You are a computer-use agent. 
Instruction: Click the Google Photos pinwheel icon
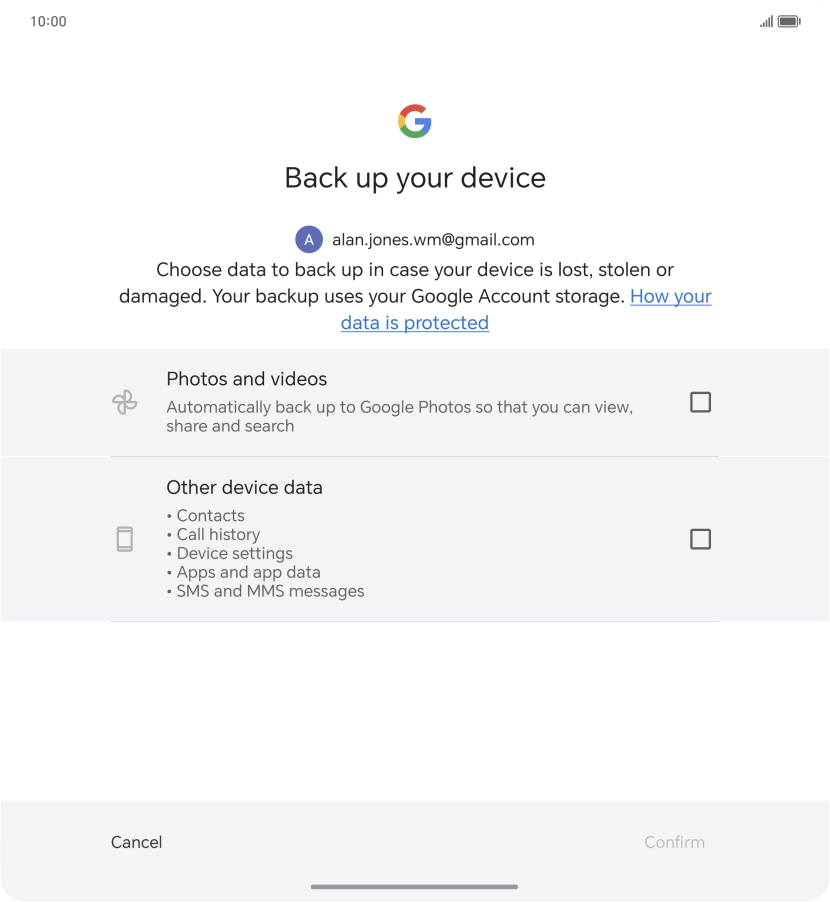click(x=125, y=403)
